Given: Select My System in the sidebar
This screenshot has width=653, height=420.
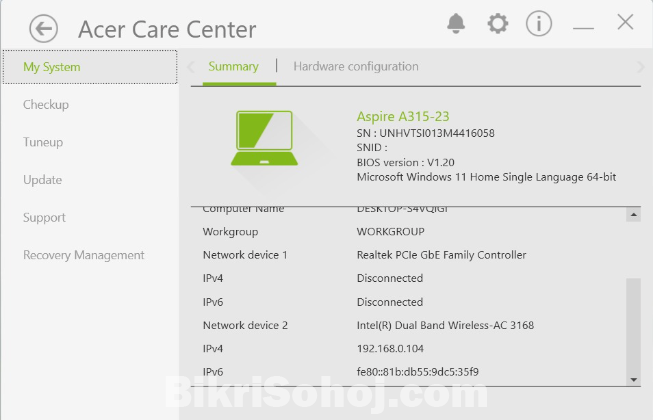Looking at the screenshot, I should [90, 67].
